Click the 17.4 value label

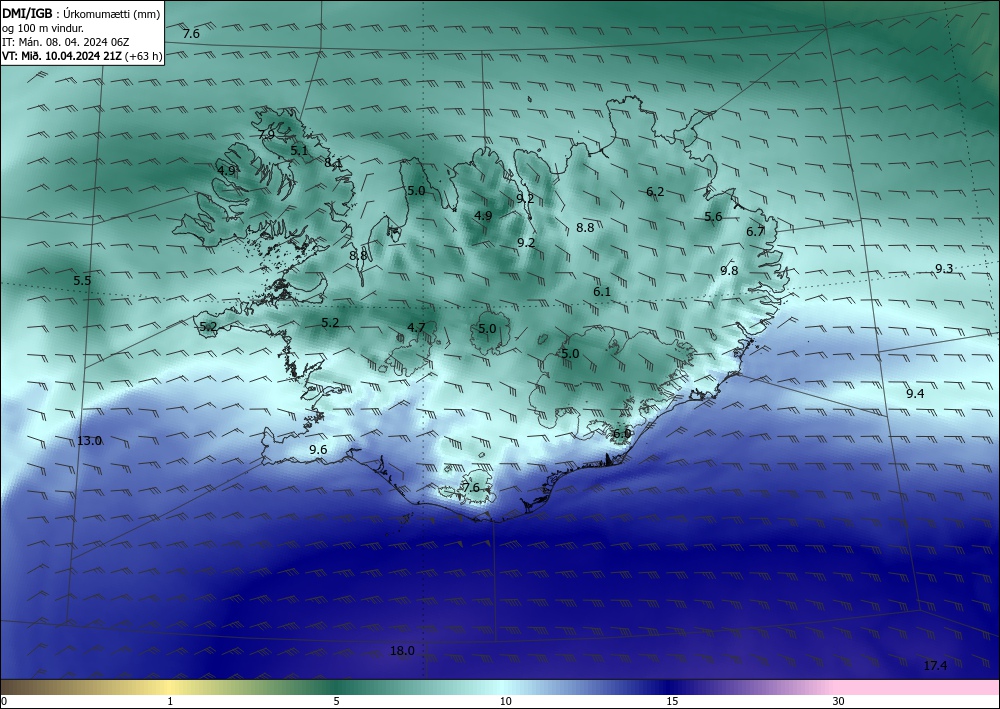click(x=935, y=666)
